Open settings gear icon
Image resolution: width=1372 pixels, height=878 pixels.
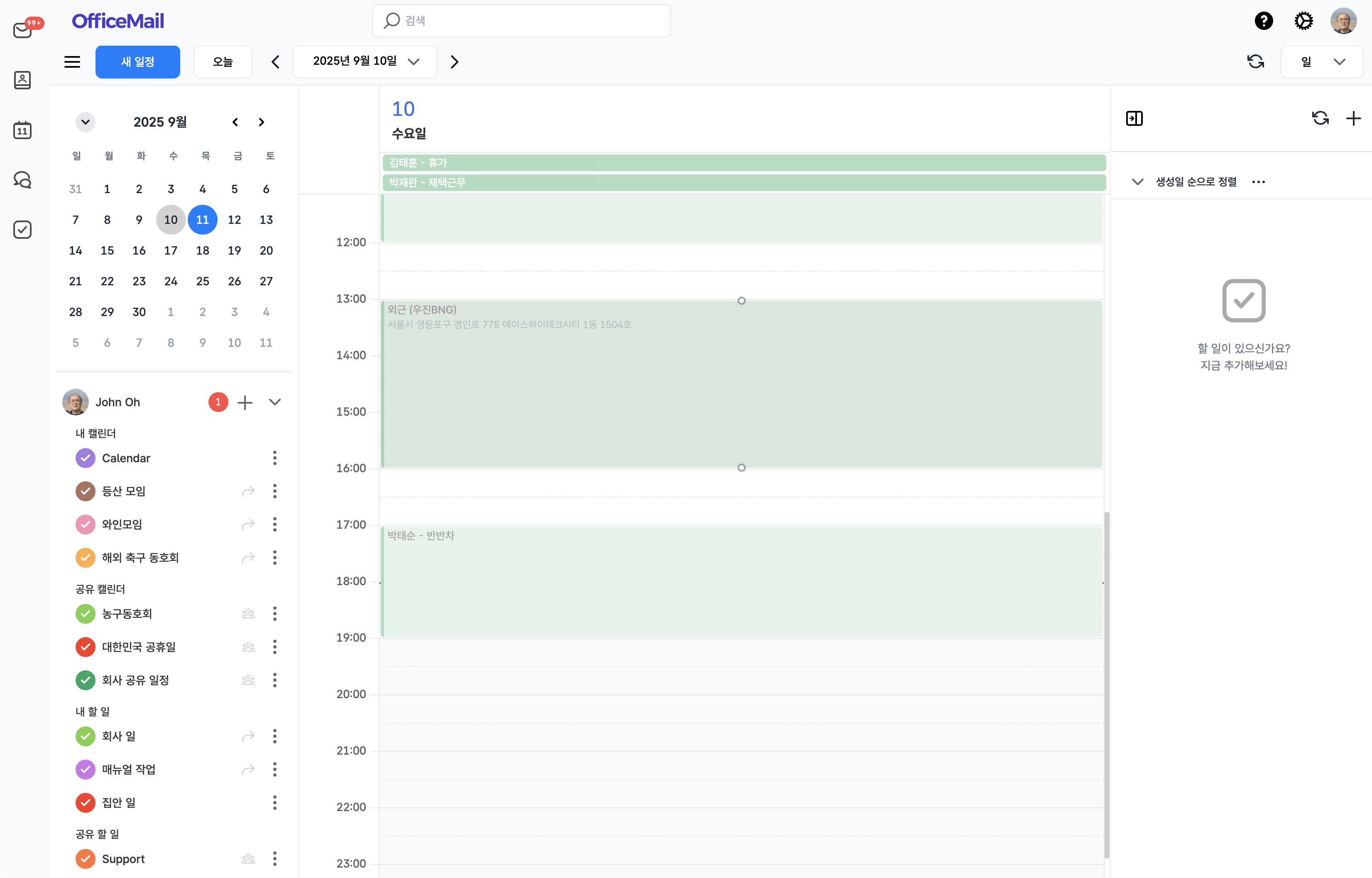1303,21
